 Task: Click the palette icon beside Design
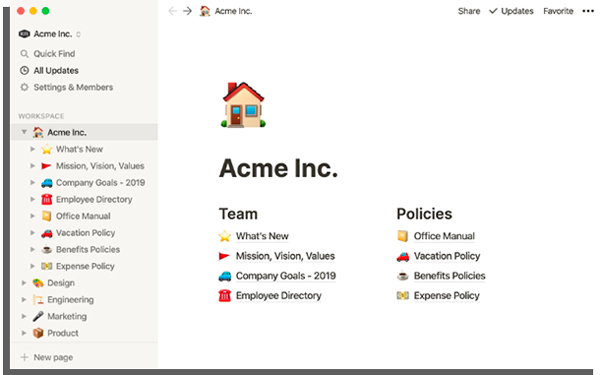pos(38,283)
